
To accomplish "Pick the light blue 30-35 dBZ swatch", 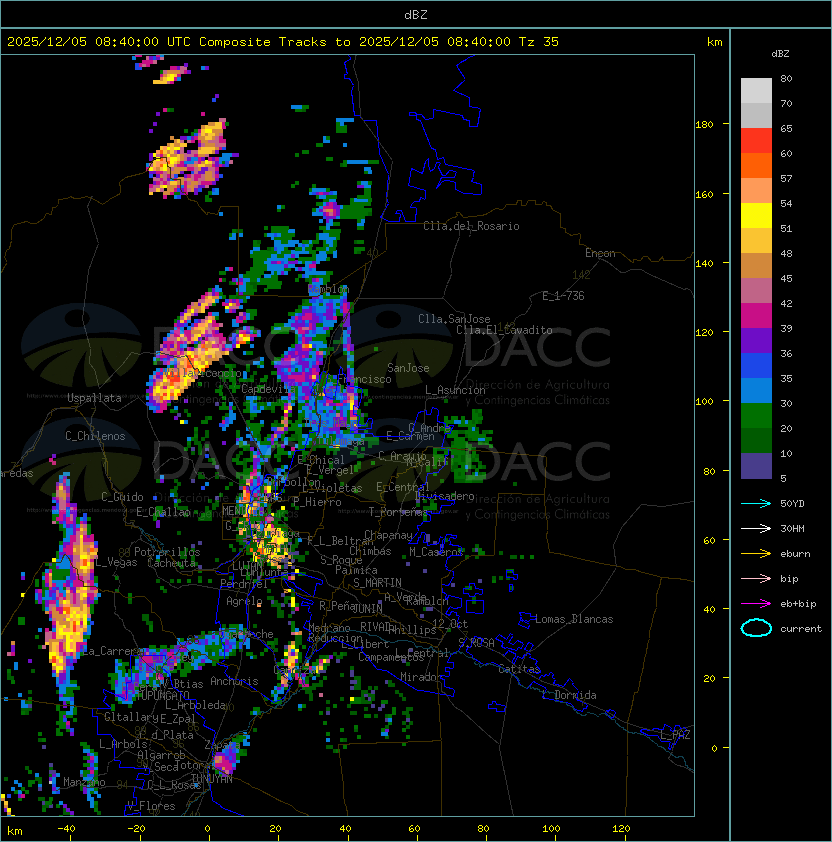I will click(x=756, y=390).
